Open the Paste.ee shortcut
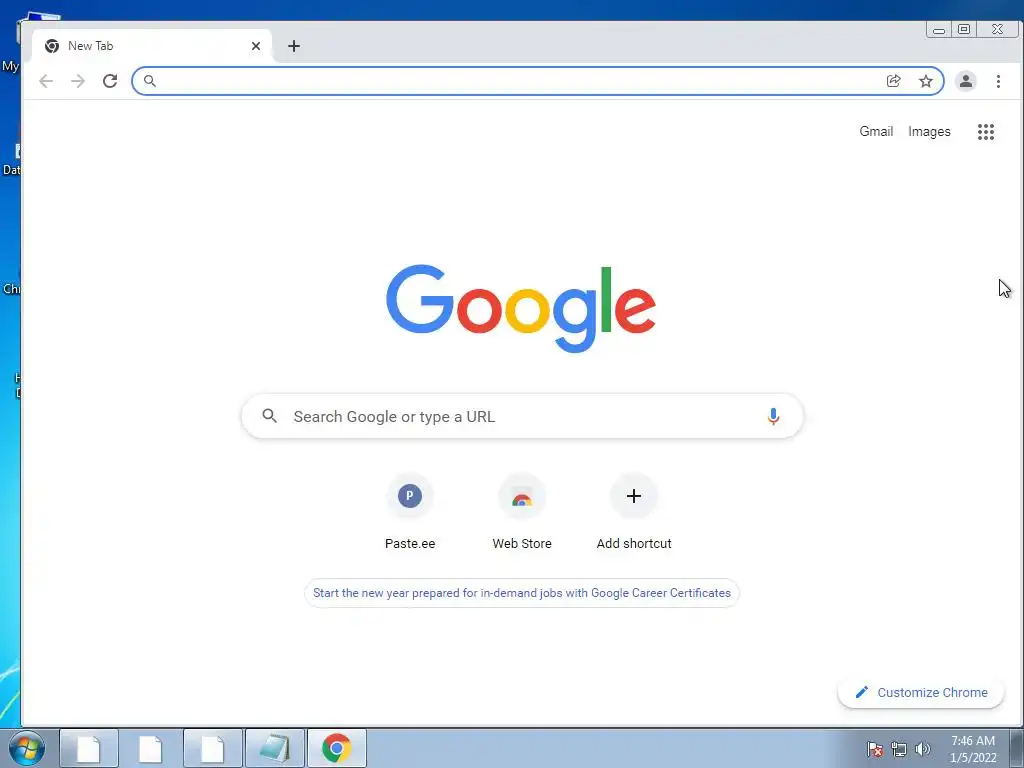Screen dimensions: 1024x768 (x=409, y=513)
